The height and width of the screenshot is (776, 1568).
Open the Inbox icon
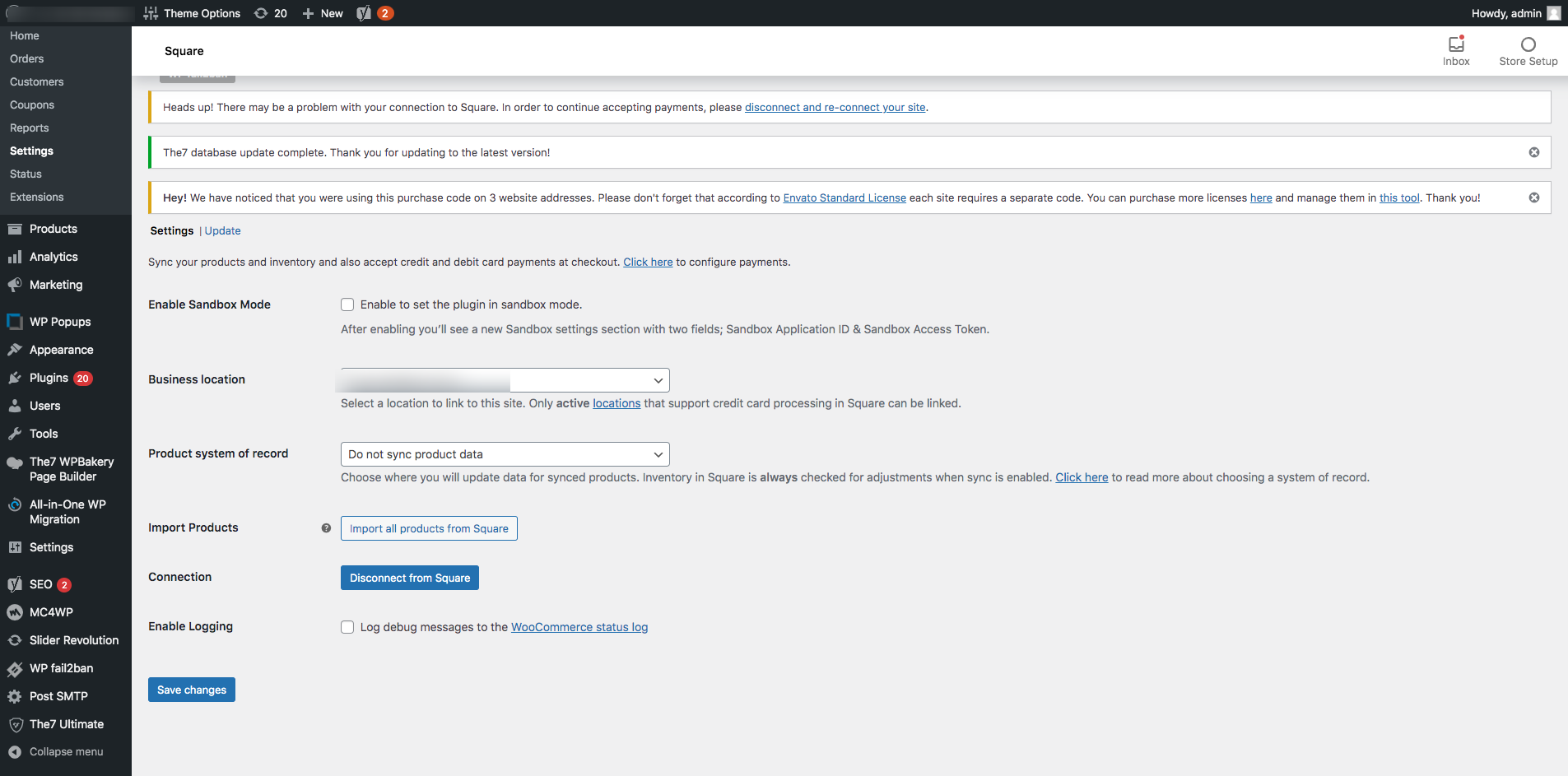(1456, 44)
